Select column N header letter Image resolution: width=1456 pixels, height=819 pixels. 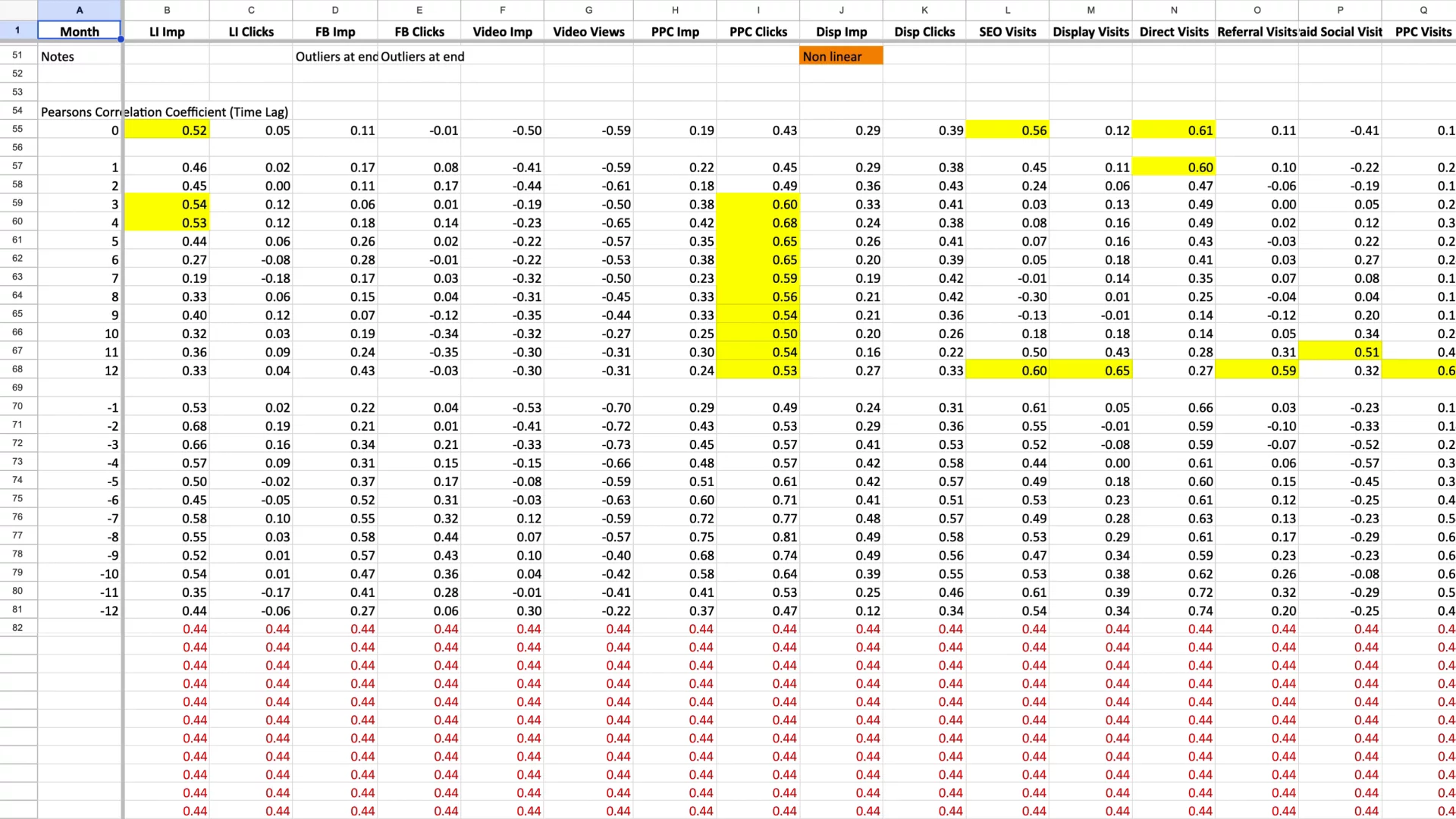[1173, 10]
